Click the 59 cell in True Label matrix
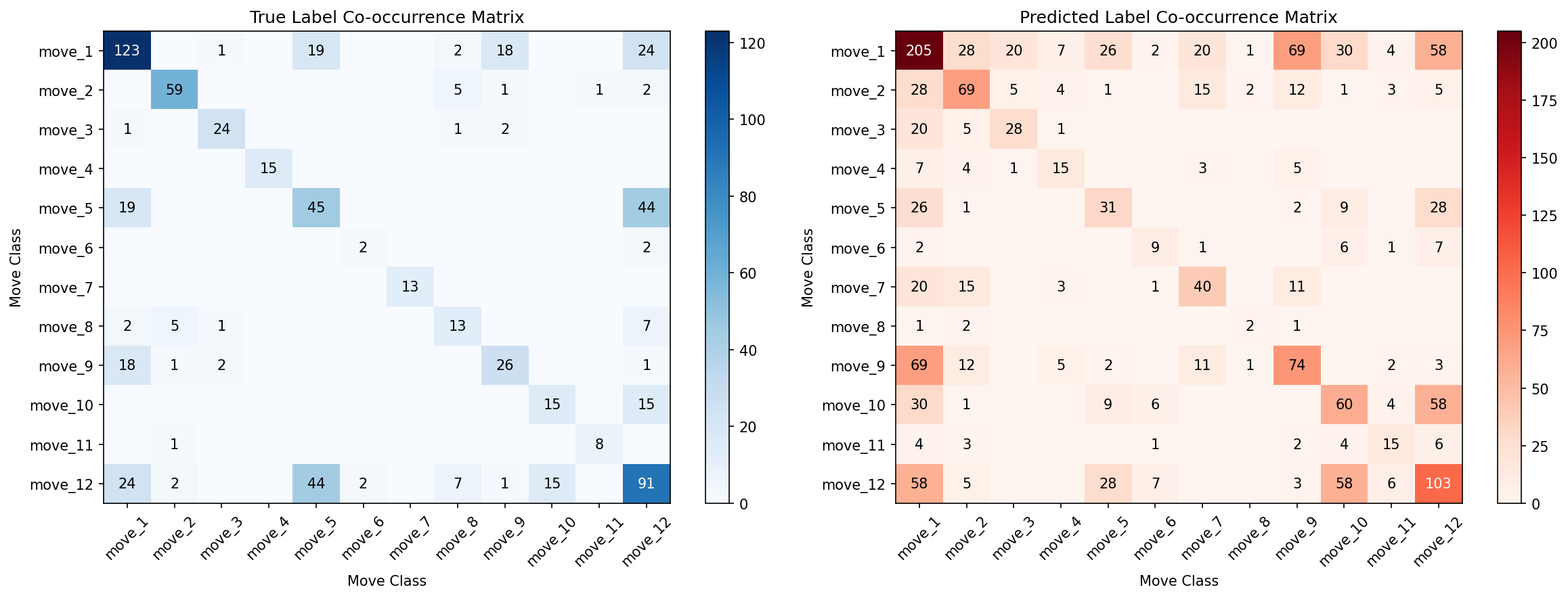The image size is (1568, 598). pos(174,90)
